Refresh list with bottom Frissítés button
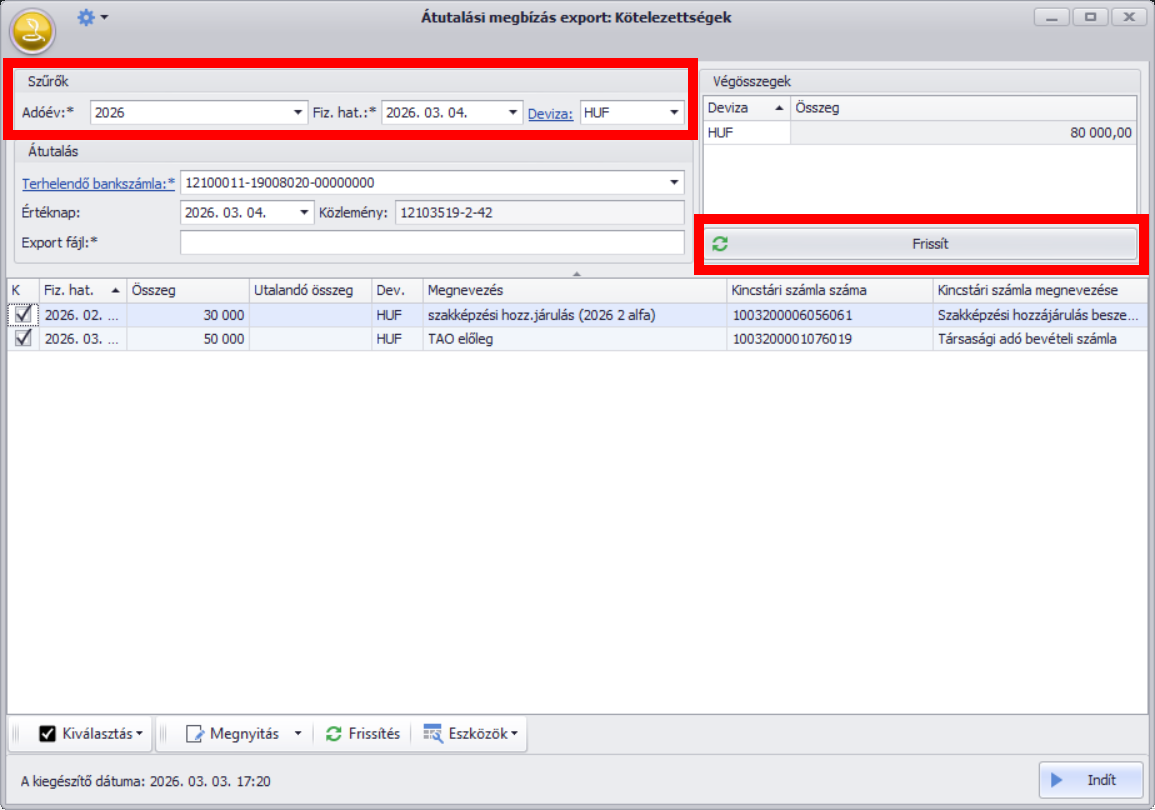The image size is (1155, 810). point(363,734)
